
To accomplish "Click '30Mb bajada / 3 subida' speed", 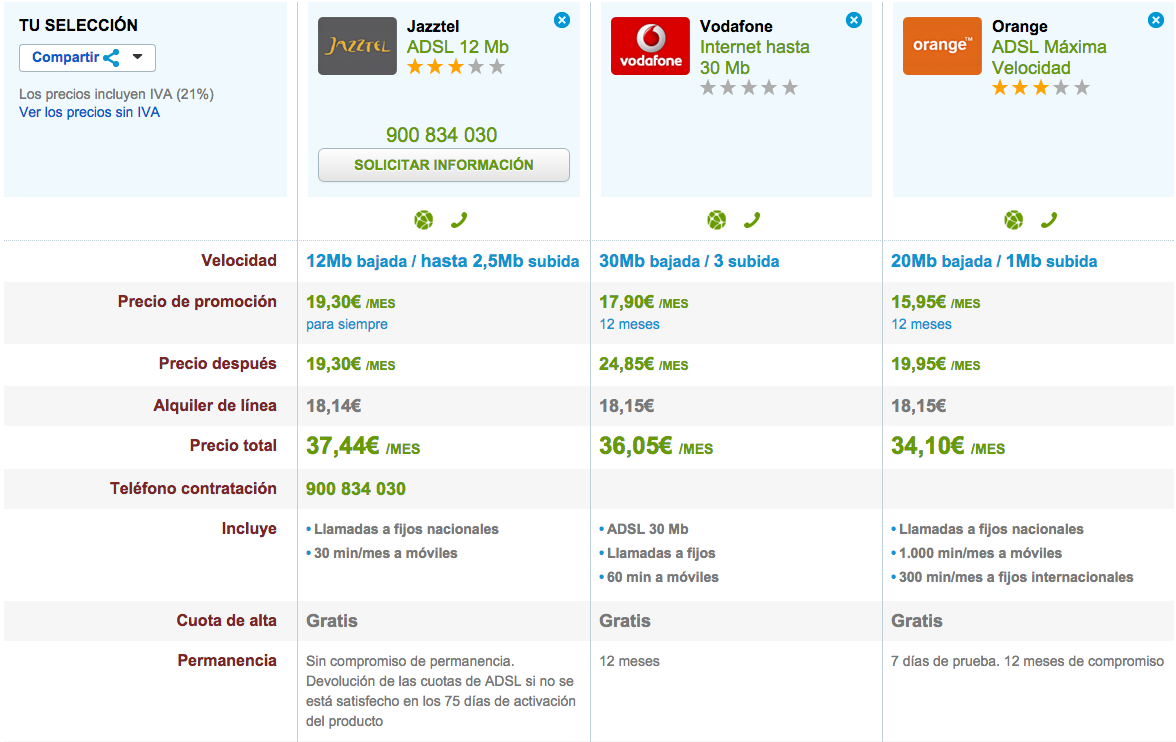I will tap(689, 261).
